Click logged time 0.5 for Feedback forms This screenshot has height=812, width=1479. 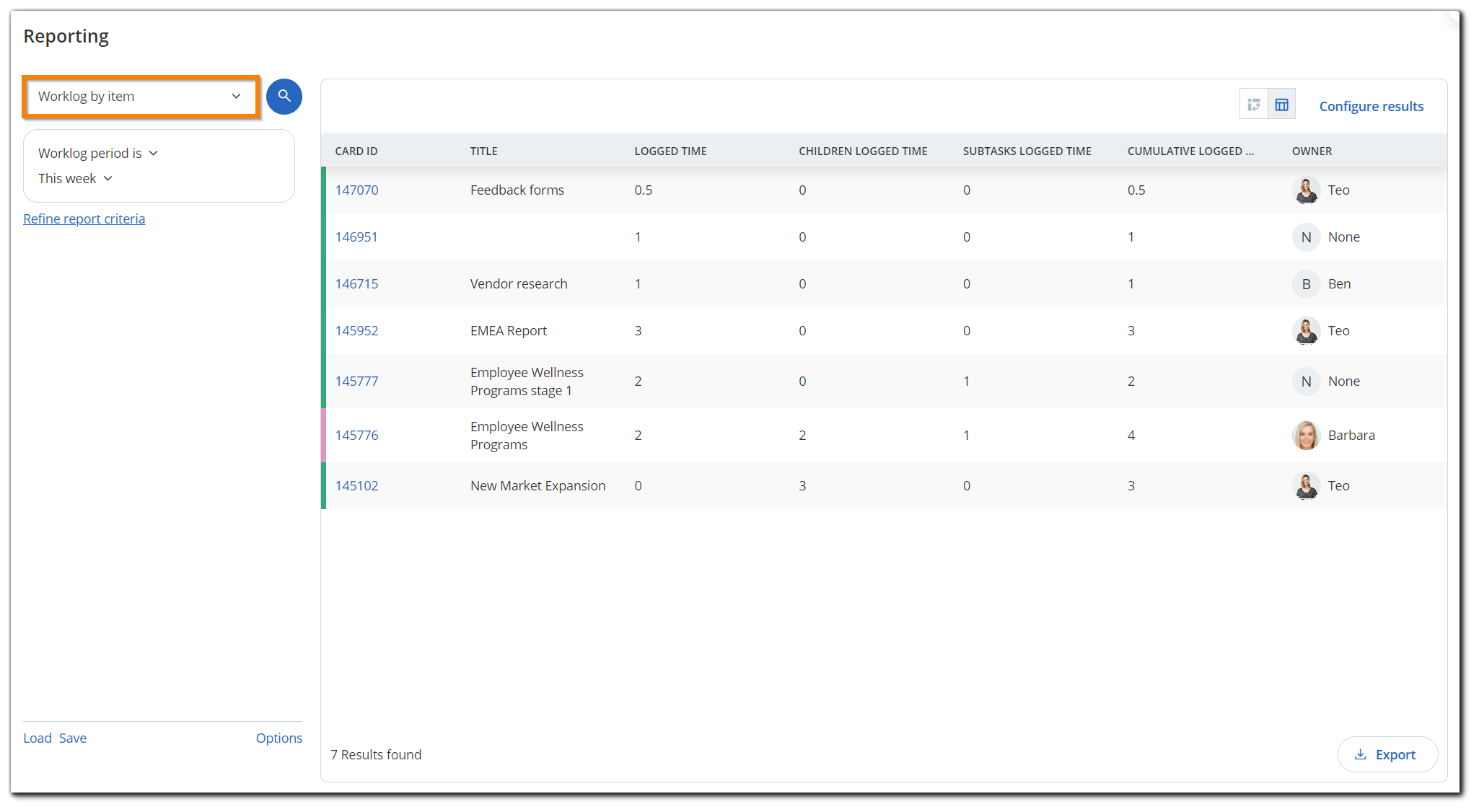pyautogui.click(x=644, y=190)
